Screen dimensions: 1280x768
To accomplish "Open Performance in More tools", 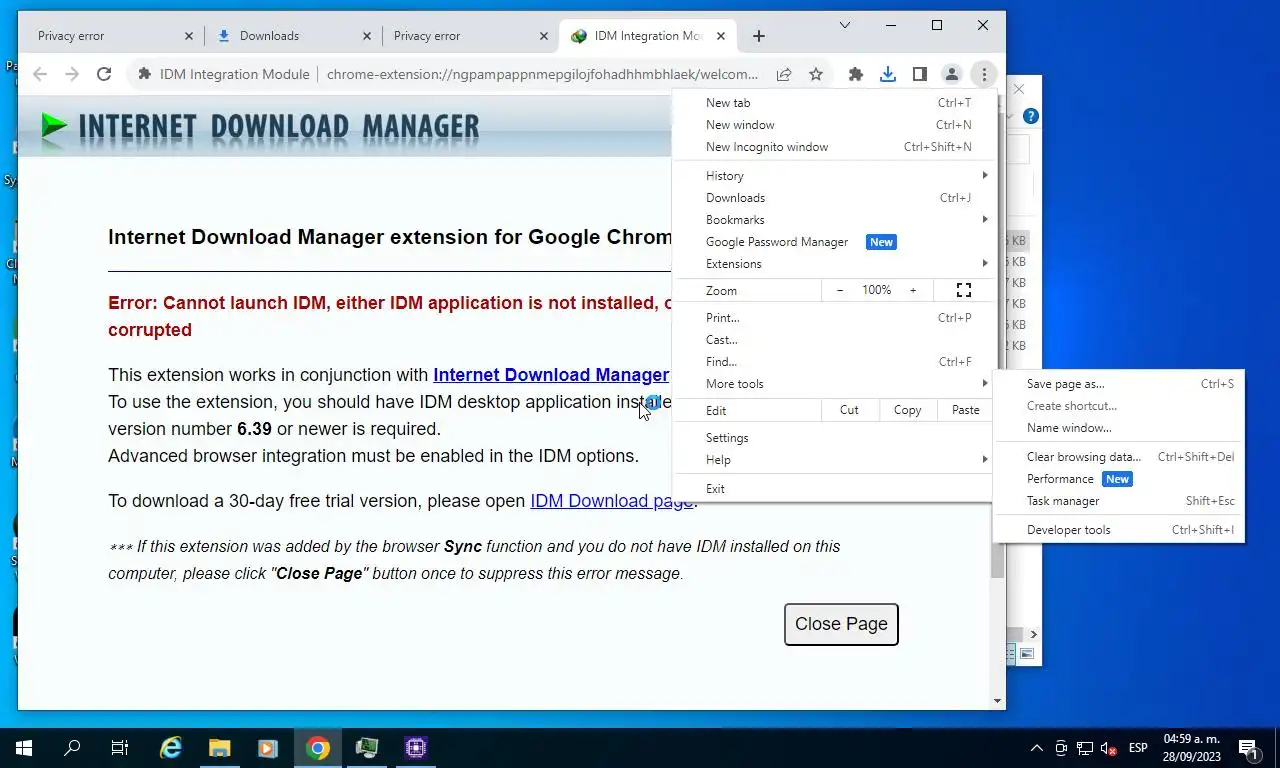I will click(1119, 479).
